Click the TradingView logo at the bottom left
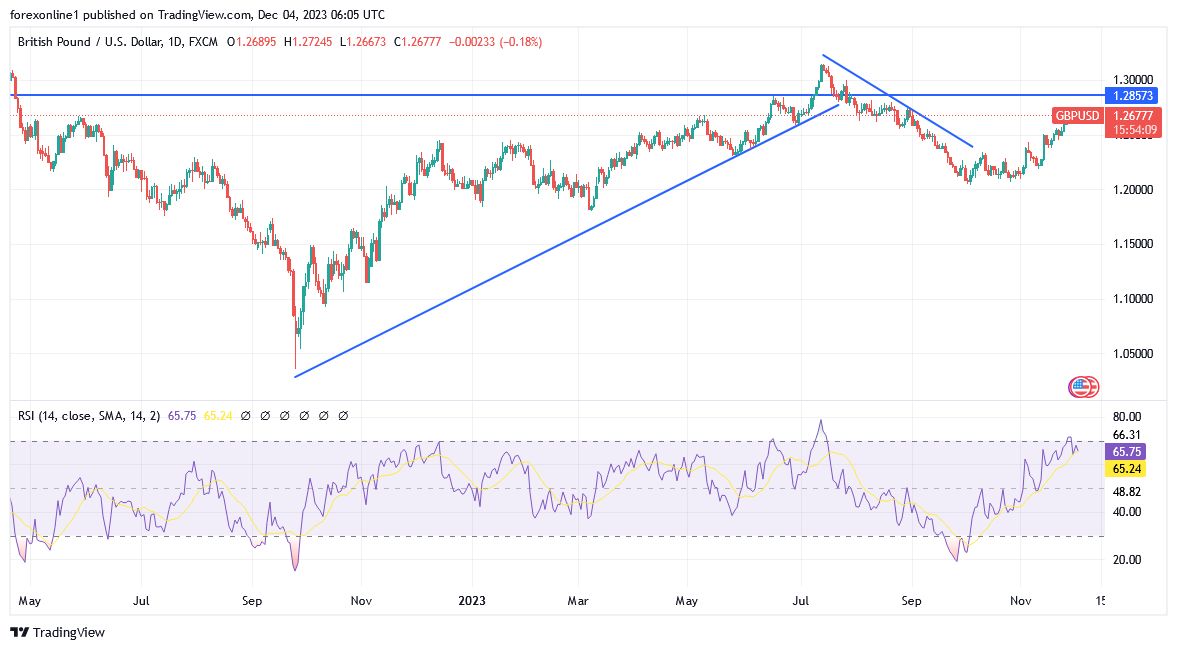Viewport: 1177px width, 650px height. [22, 632]
